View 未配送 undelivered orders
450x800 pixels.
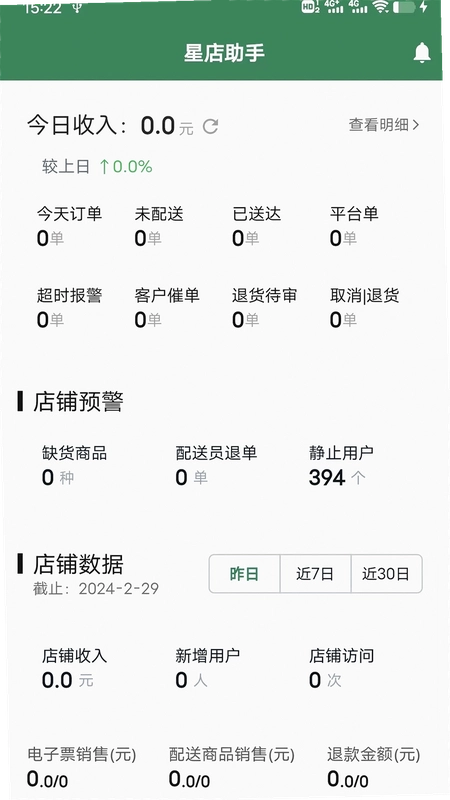(x=159, y=226)
